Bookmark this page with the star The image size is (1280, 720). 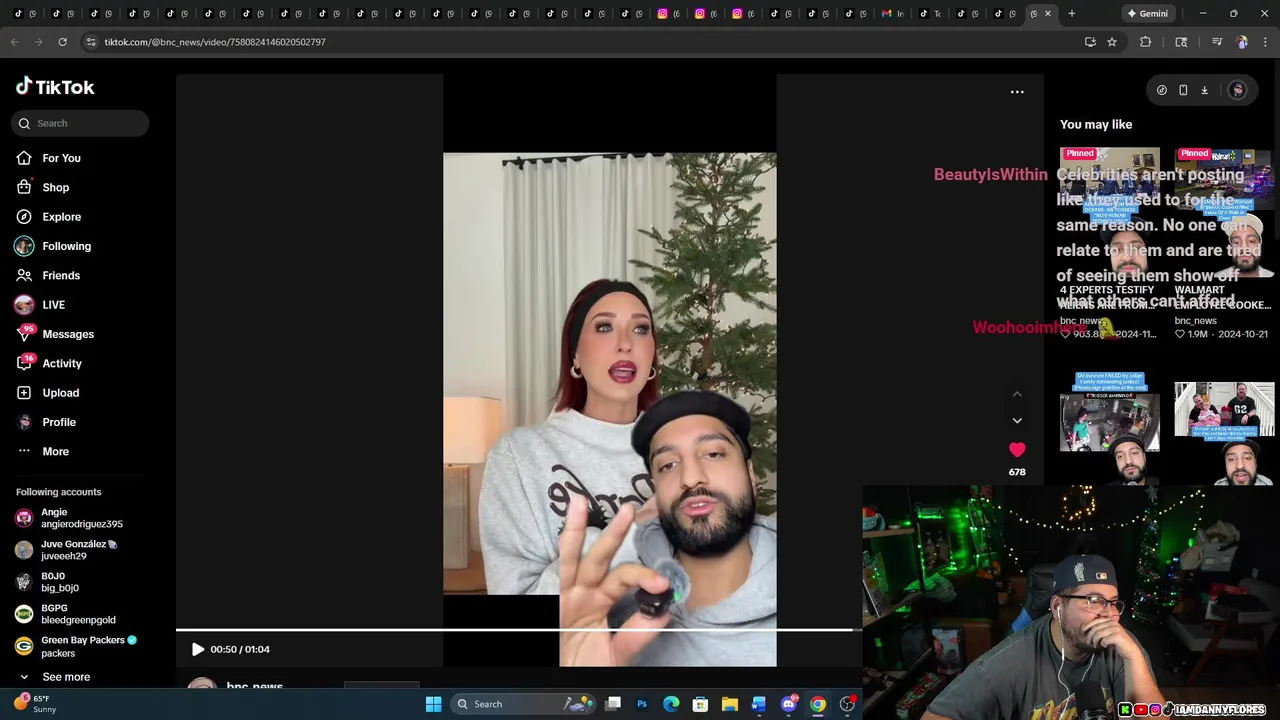pos(1111,42)
